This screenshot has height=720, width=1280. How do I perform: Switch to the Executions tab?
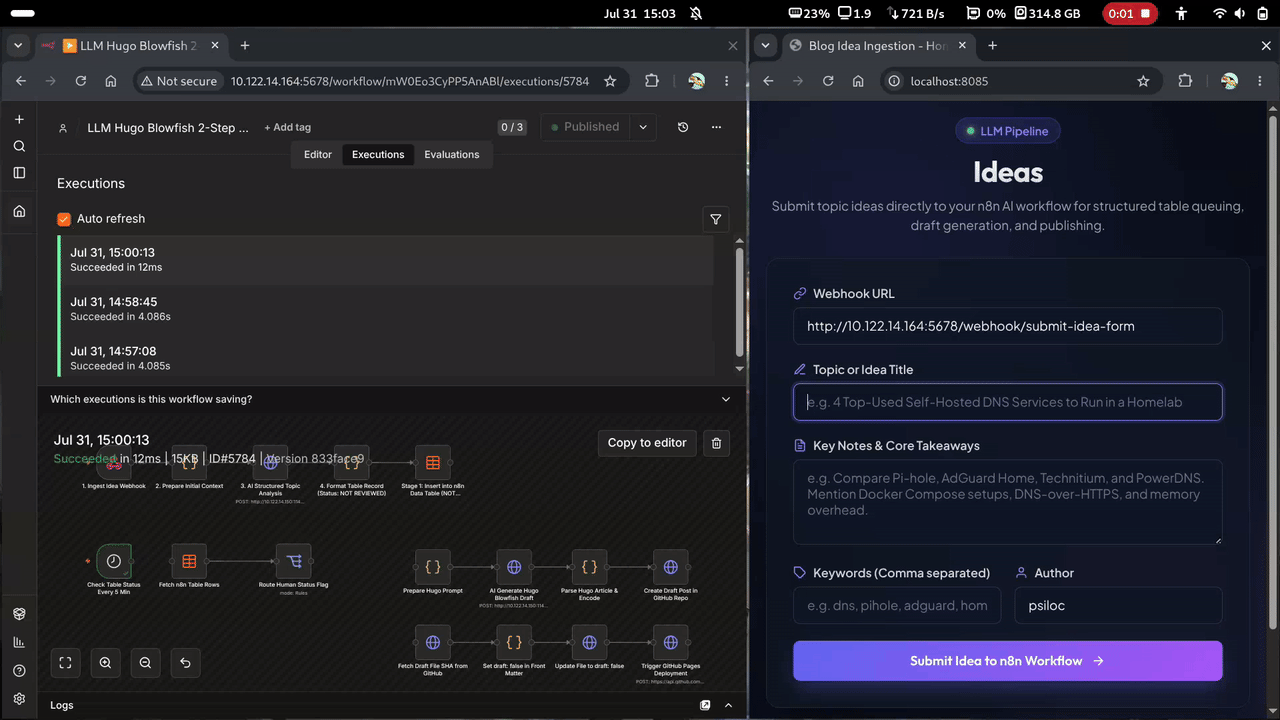tap(378, 155)
